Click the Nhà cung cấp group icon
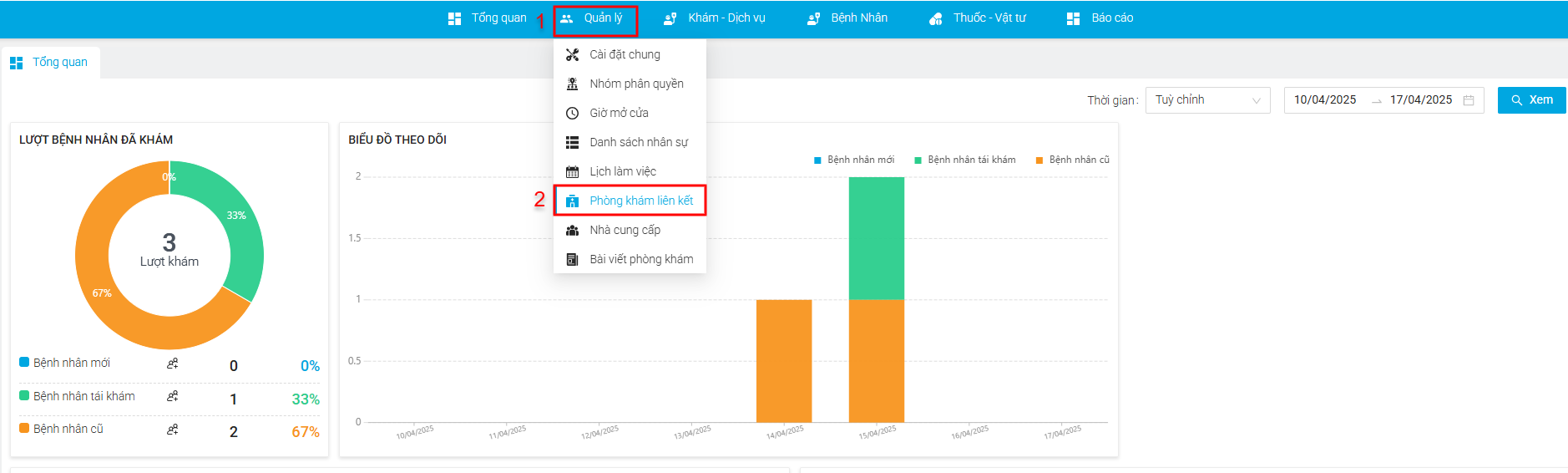Screen dimensions: 1568x473 pos(572,230)
